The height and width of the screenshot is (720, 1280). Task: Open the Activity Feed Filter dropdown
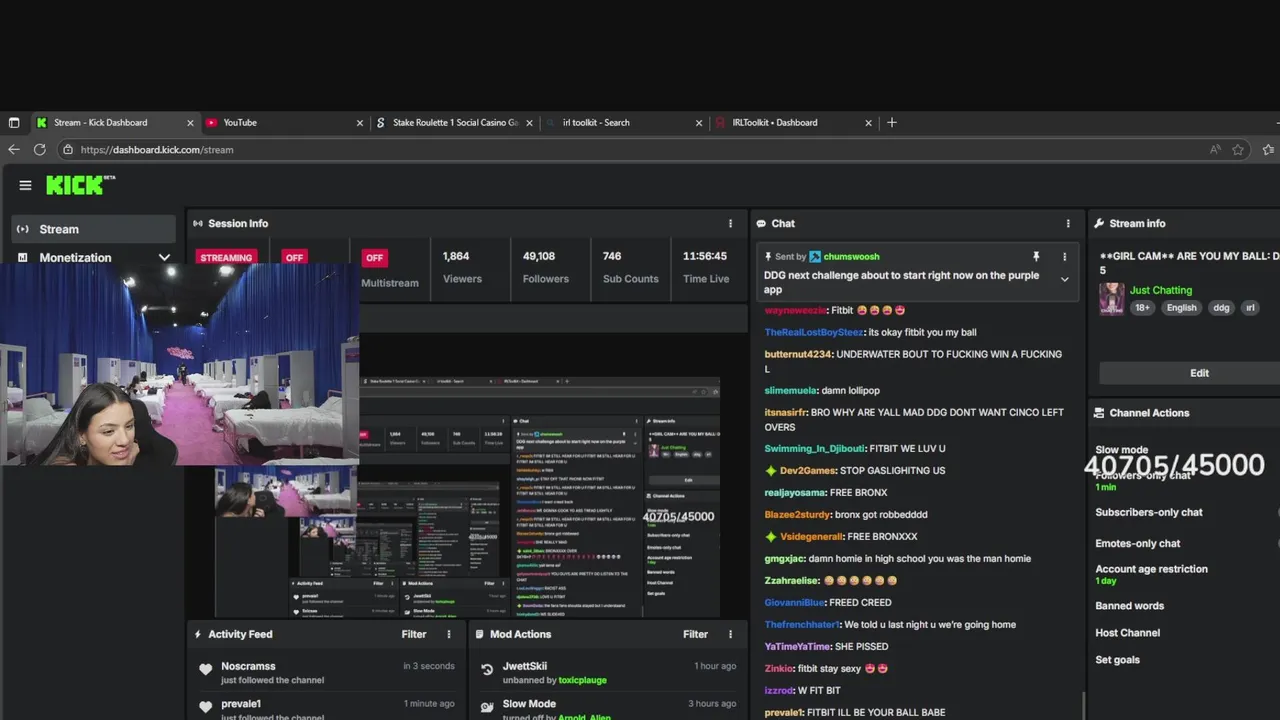point(414,634)
